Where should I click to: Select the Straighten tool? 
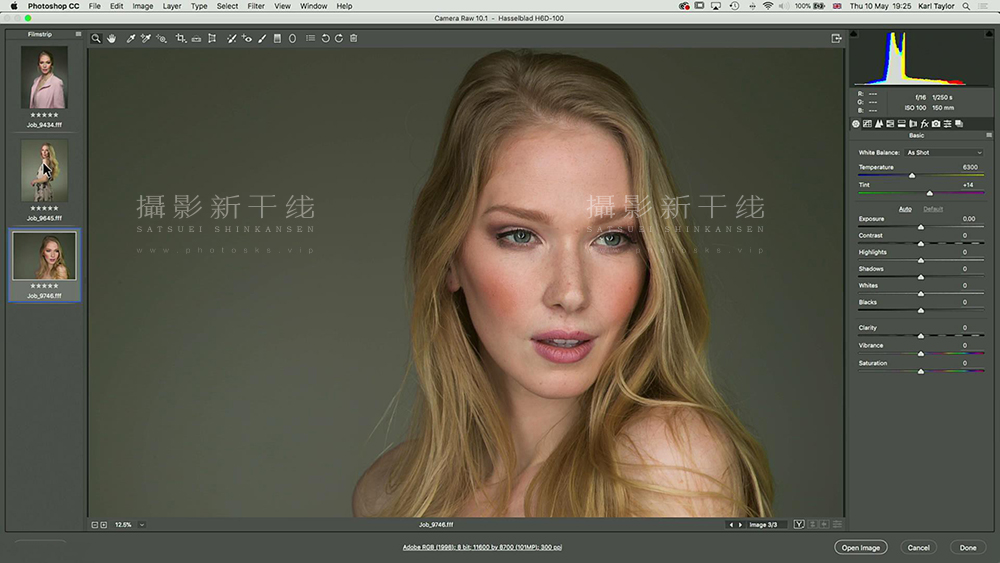click(x=196, y=39)
